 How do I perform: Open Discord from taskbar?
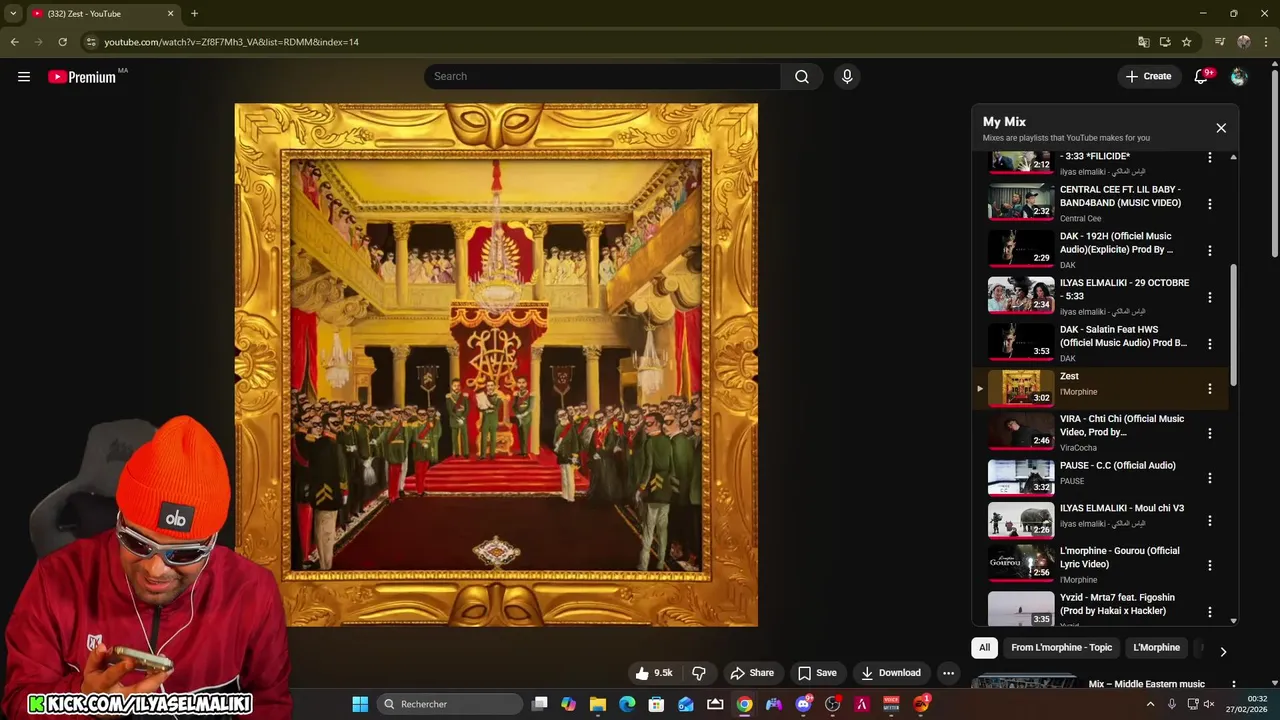click(803, 704)
